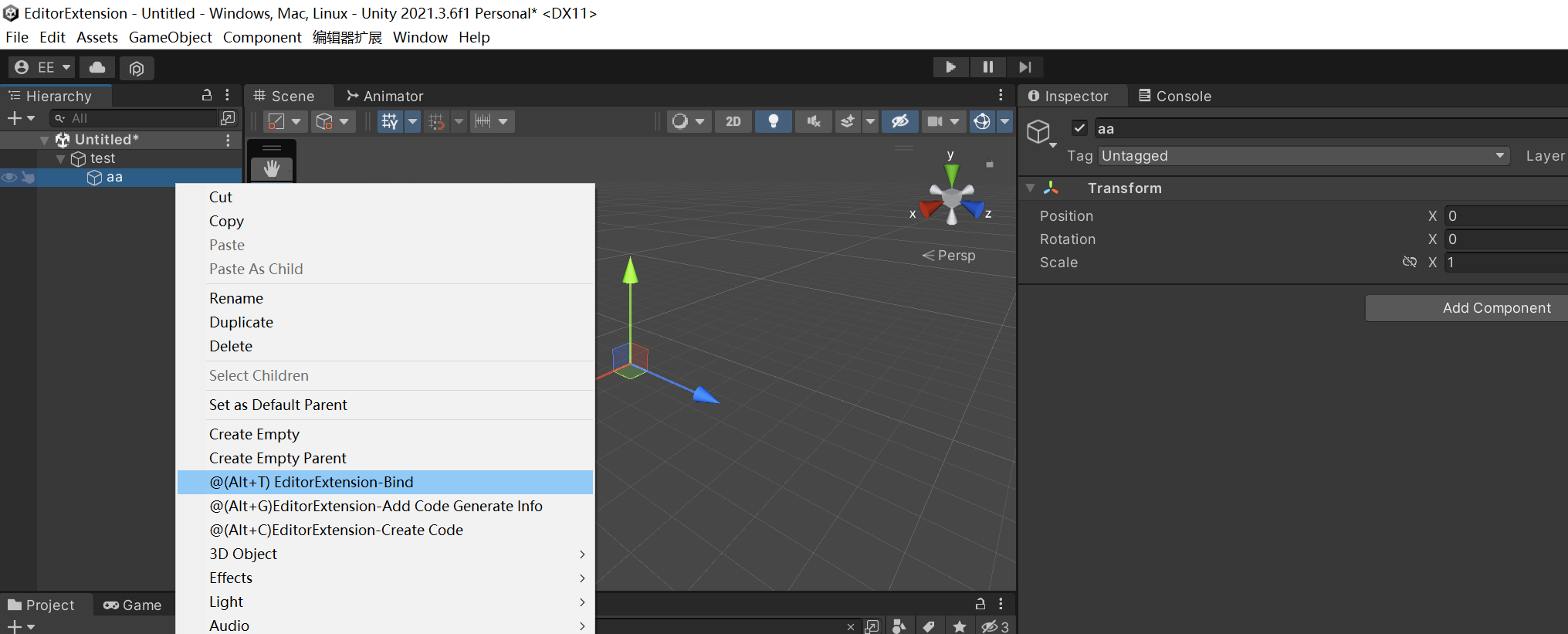
Task: Click the plus create button in Hierarchy
Action: [x=14, y=118]
